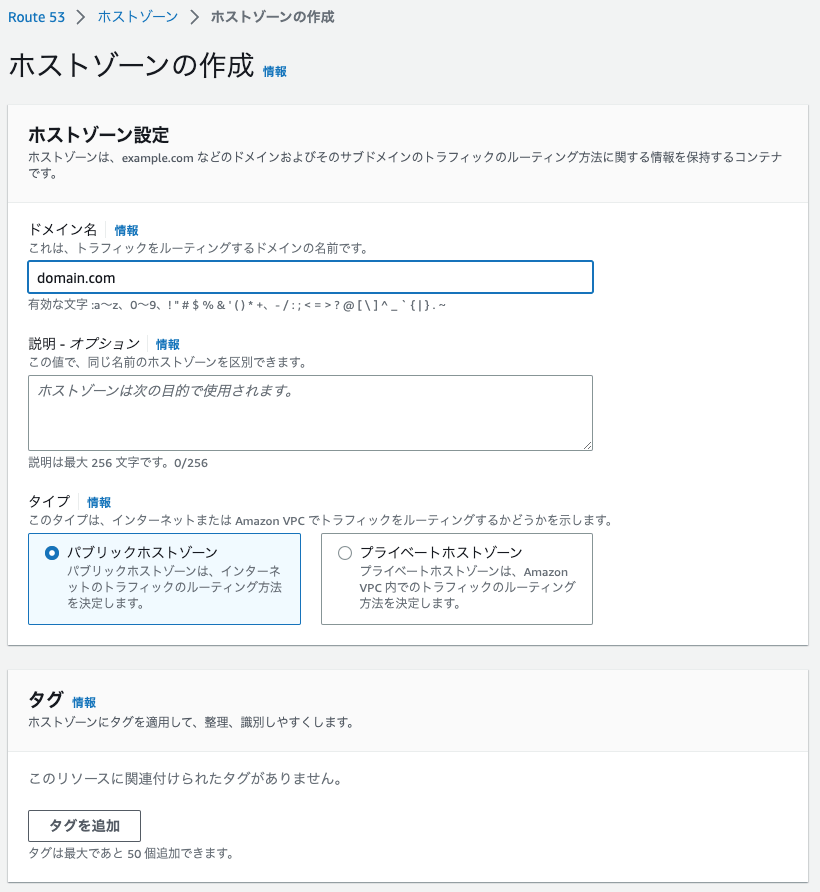
Task: Open 情報 link beside 説明 - オプション
Action: point(167,344)
